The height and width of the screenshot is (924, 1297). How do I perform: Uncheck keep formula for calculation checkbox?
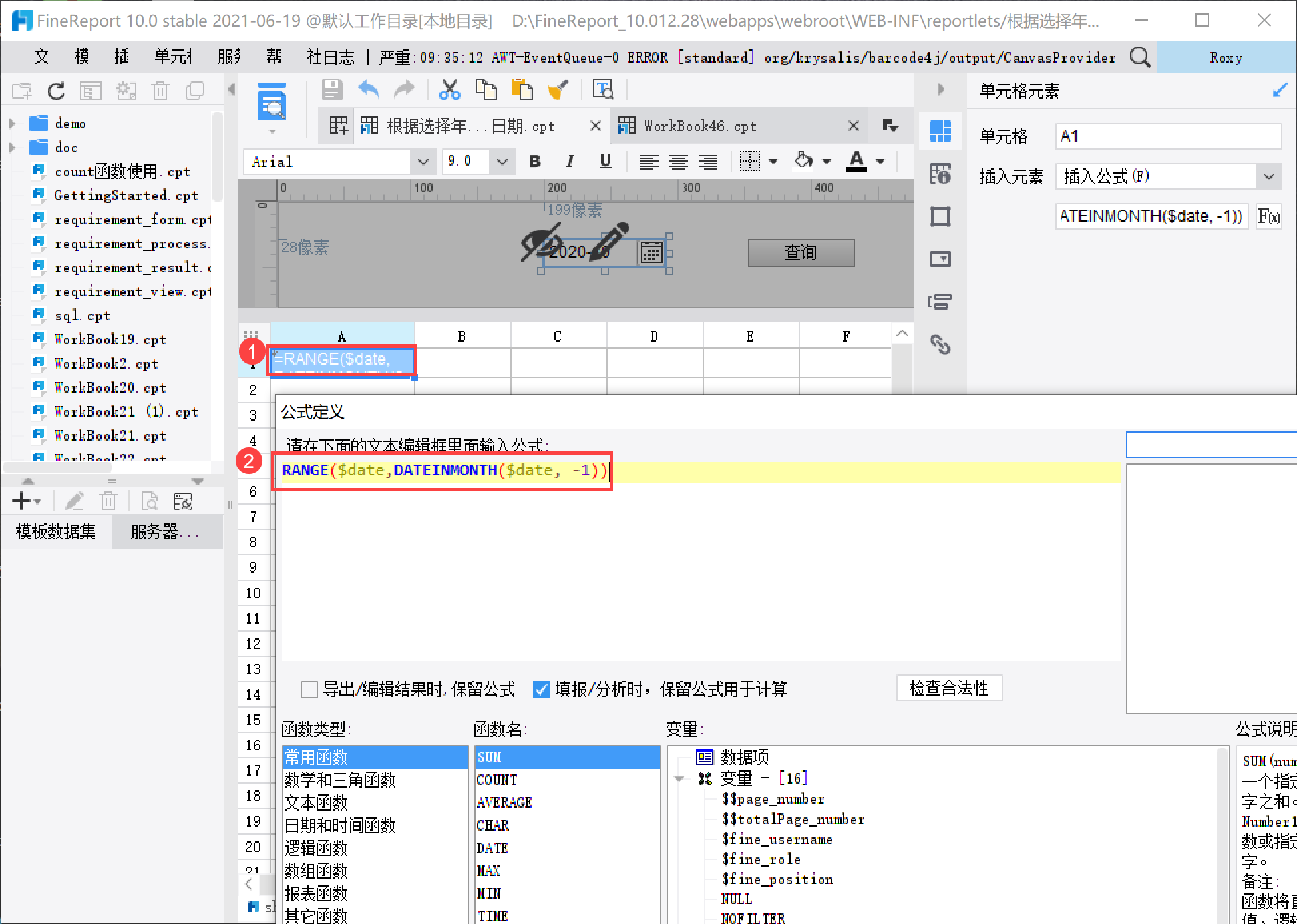pos(542,689)
